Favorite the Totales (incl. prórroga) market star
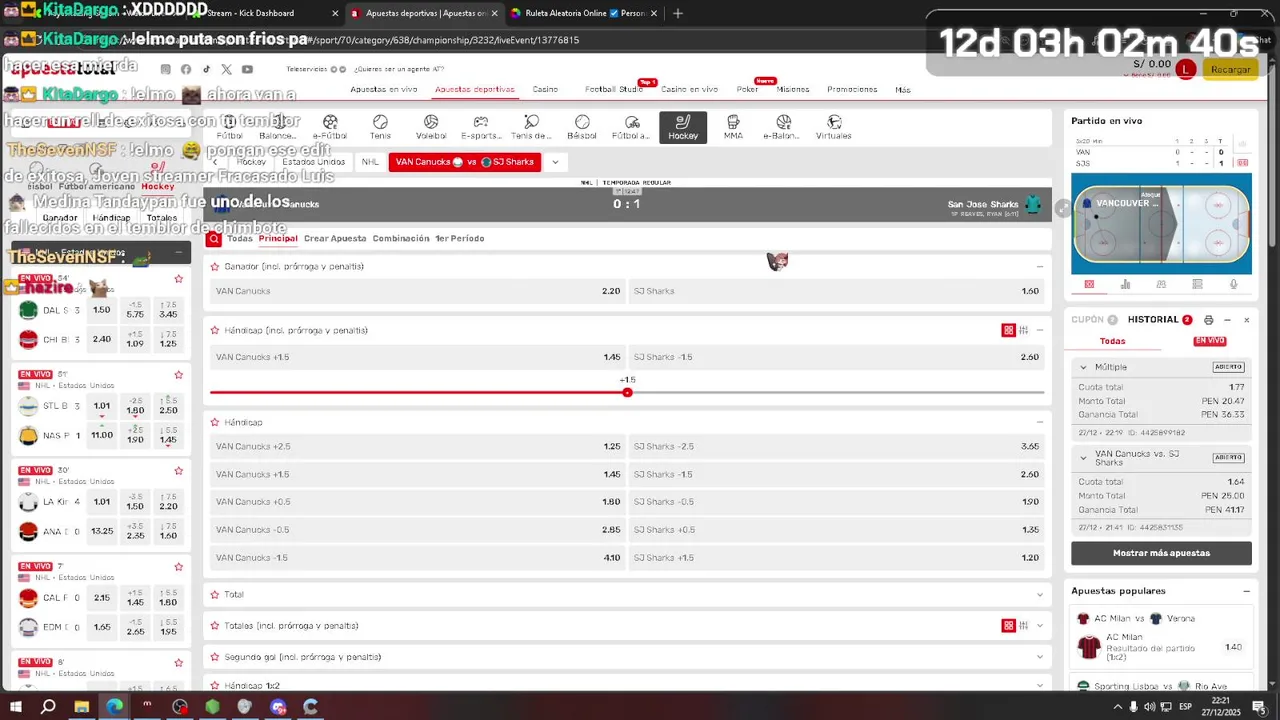 click(x=214, y=626)
